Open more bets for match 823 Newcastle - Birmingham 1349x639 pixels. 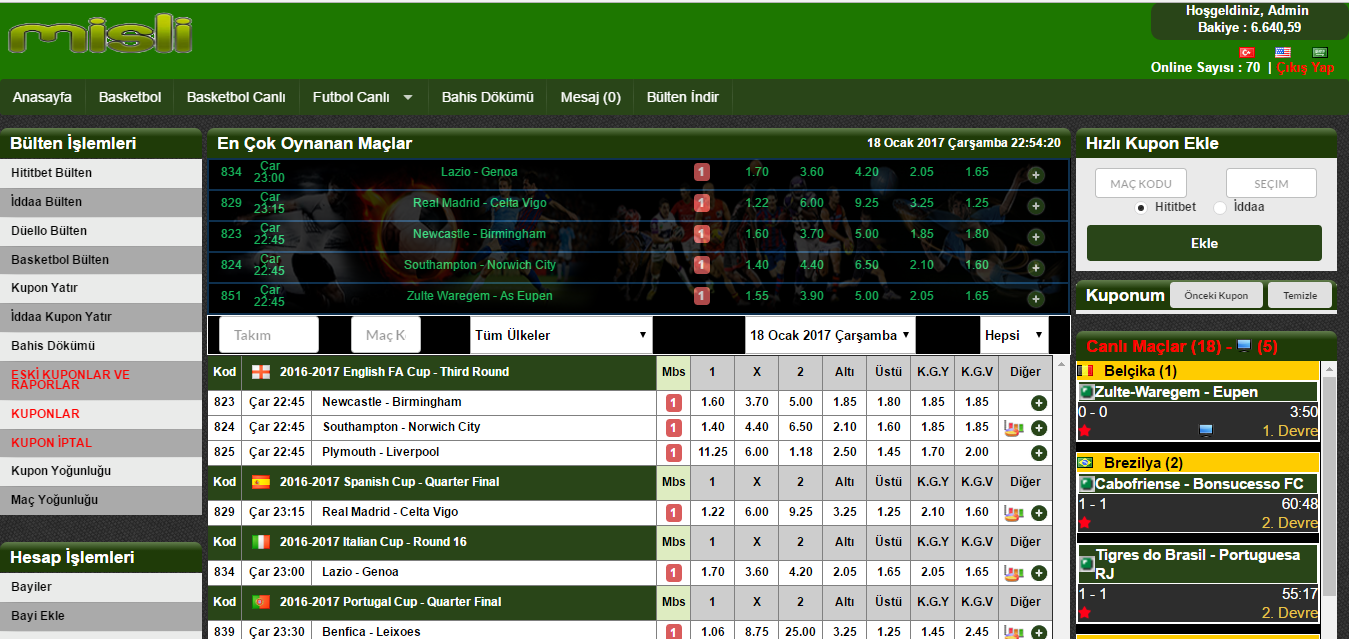pos(1039,403)
